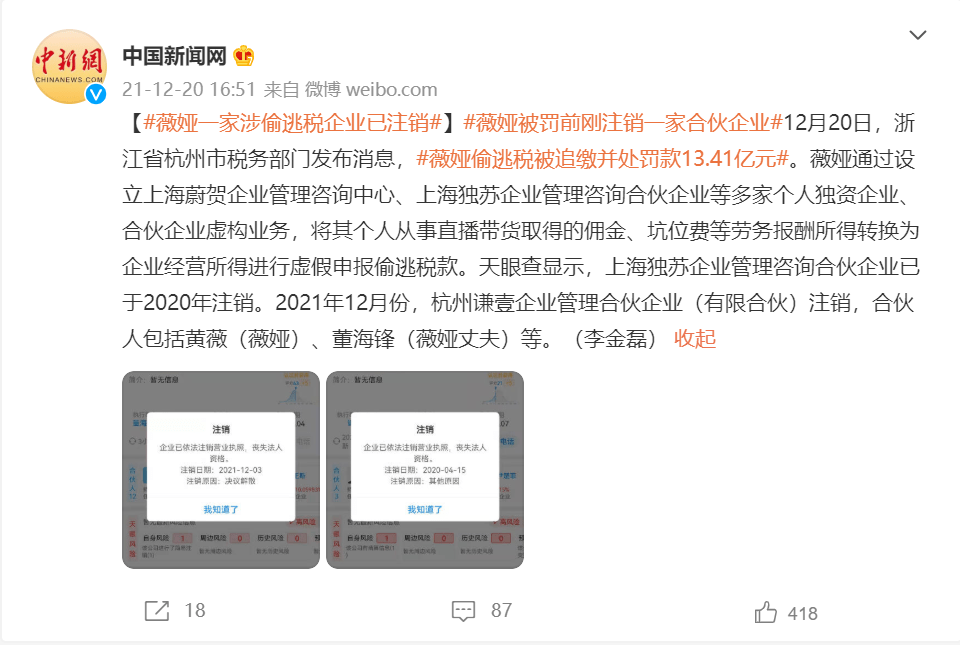Click the post body text paragraph

point(521,231)
